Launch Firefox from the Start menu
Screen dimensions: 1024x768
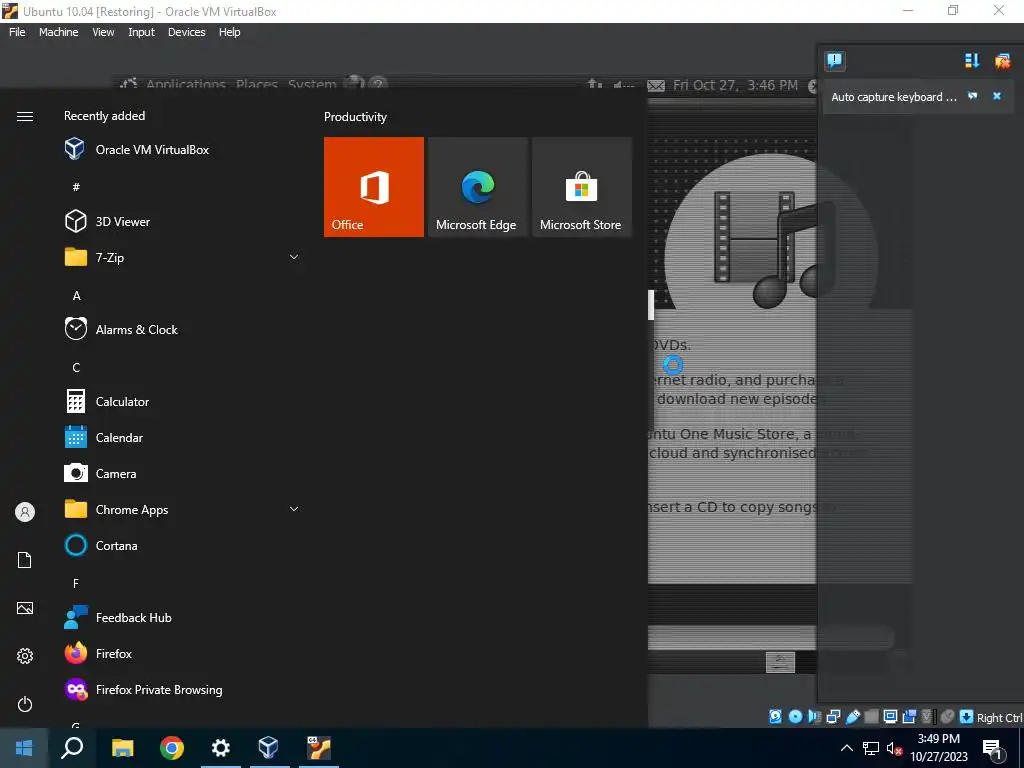click(x=180, y=653)
